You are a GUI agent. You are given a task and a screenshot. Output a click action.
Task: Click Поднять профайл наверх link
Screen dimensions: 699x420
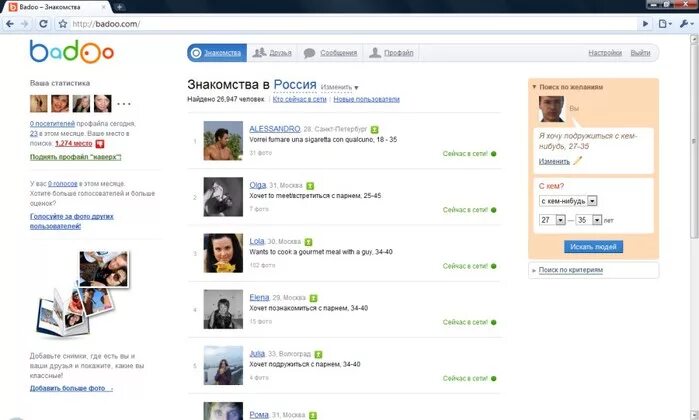point(75,157)
